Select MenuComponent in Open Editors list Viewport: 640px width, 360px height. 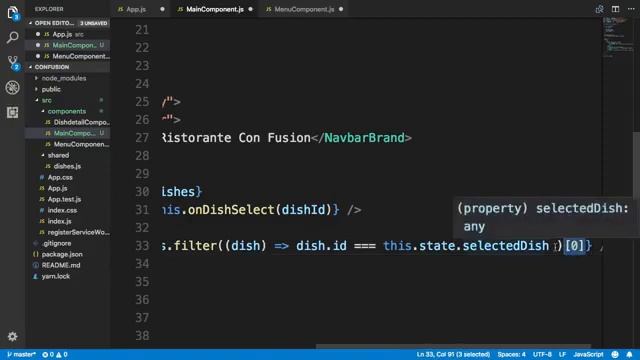[67, 56]
